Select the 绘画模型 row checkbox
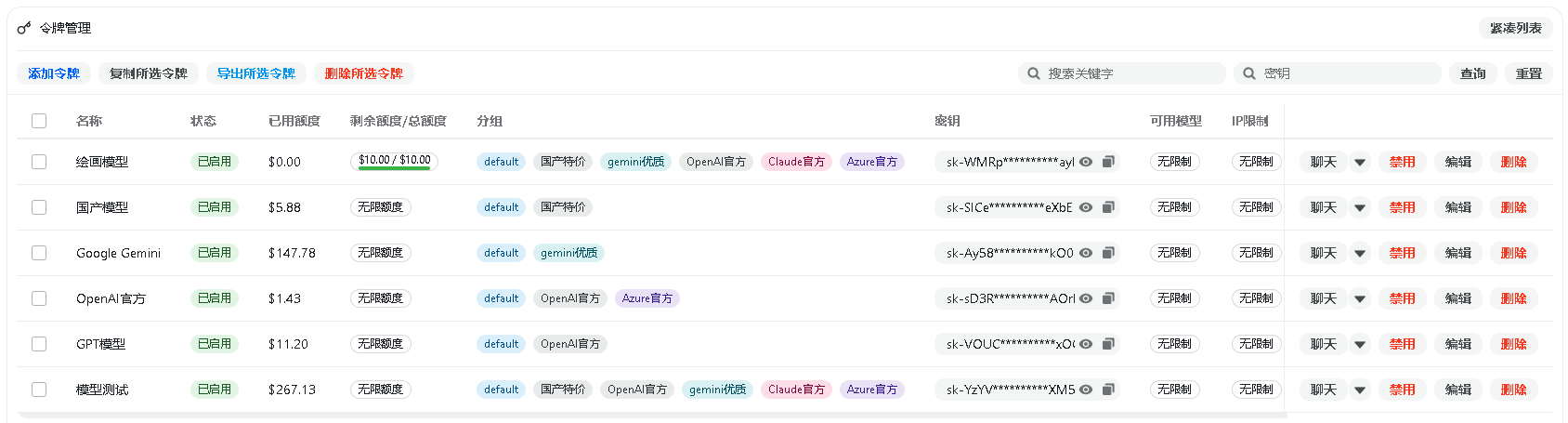1568x423 pixels. coord(39,162)
